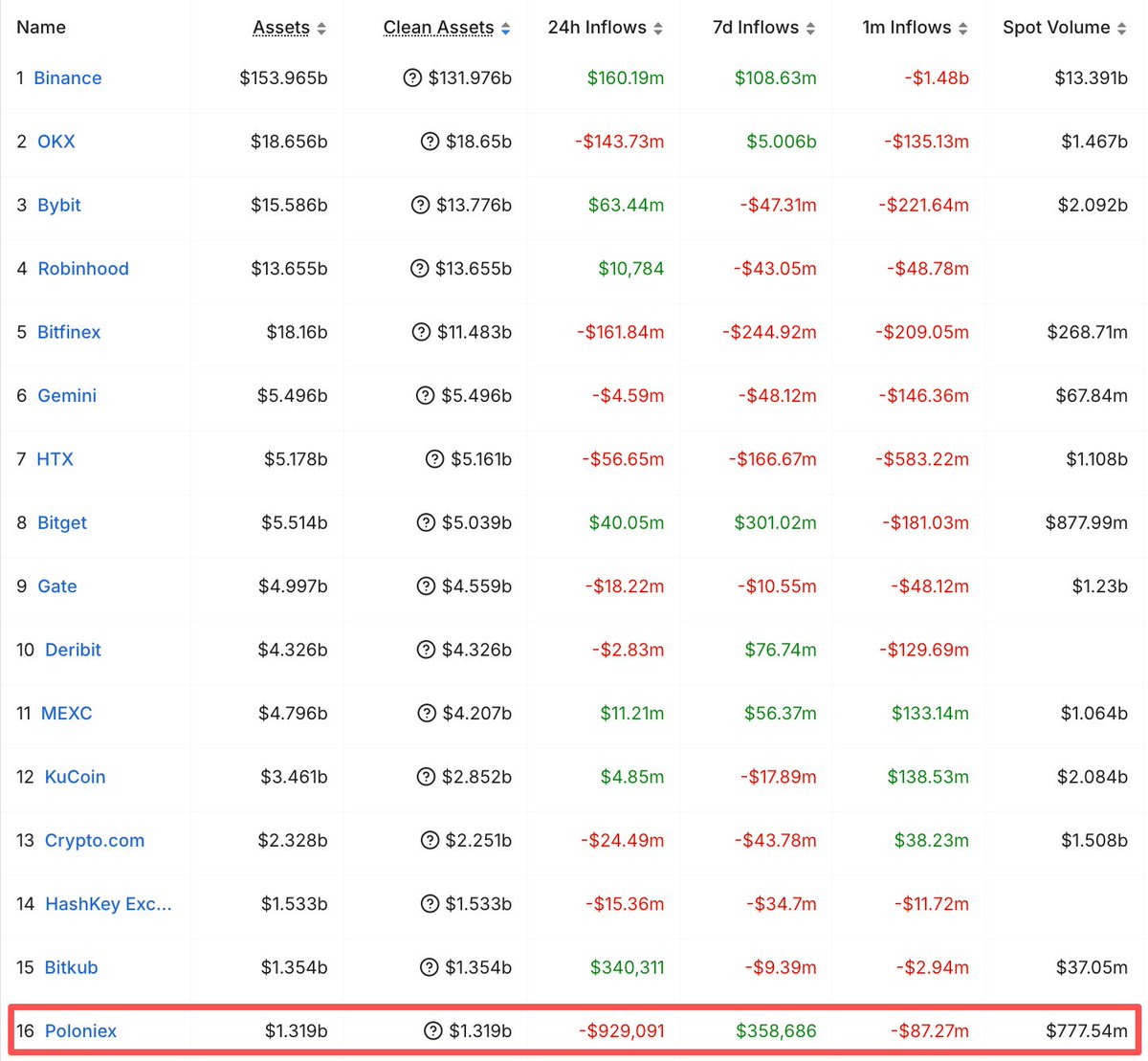Open the Robinhood link
This screenshot has height=1061, width=1148.
click(x=83, y=269)
